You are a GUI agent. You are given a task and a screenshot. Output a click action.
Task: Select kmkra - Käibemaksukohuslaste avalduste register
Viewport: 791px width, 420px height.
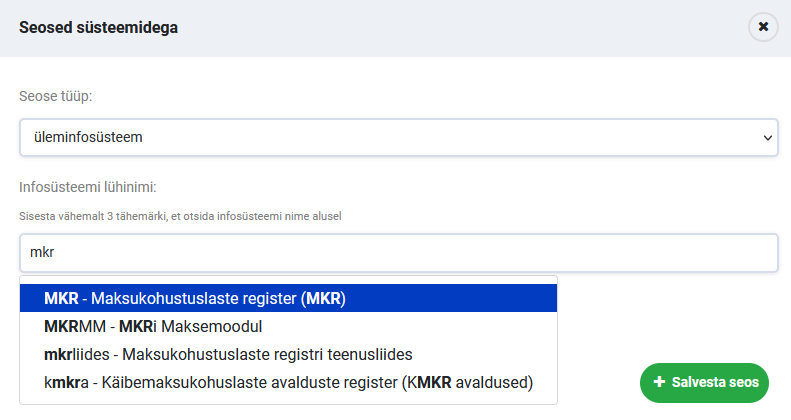288,381
